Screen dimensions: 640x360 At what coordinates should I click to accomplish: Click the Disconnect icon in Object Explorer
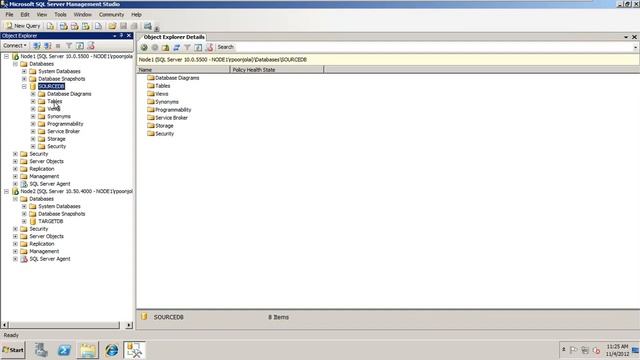point(47,46)
